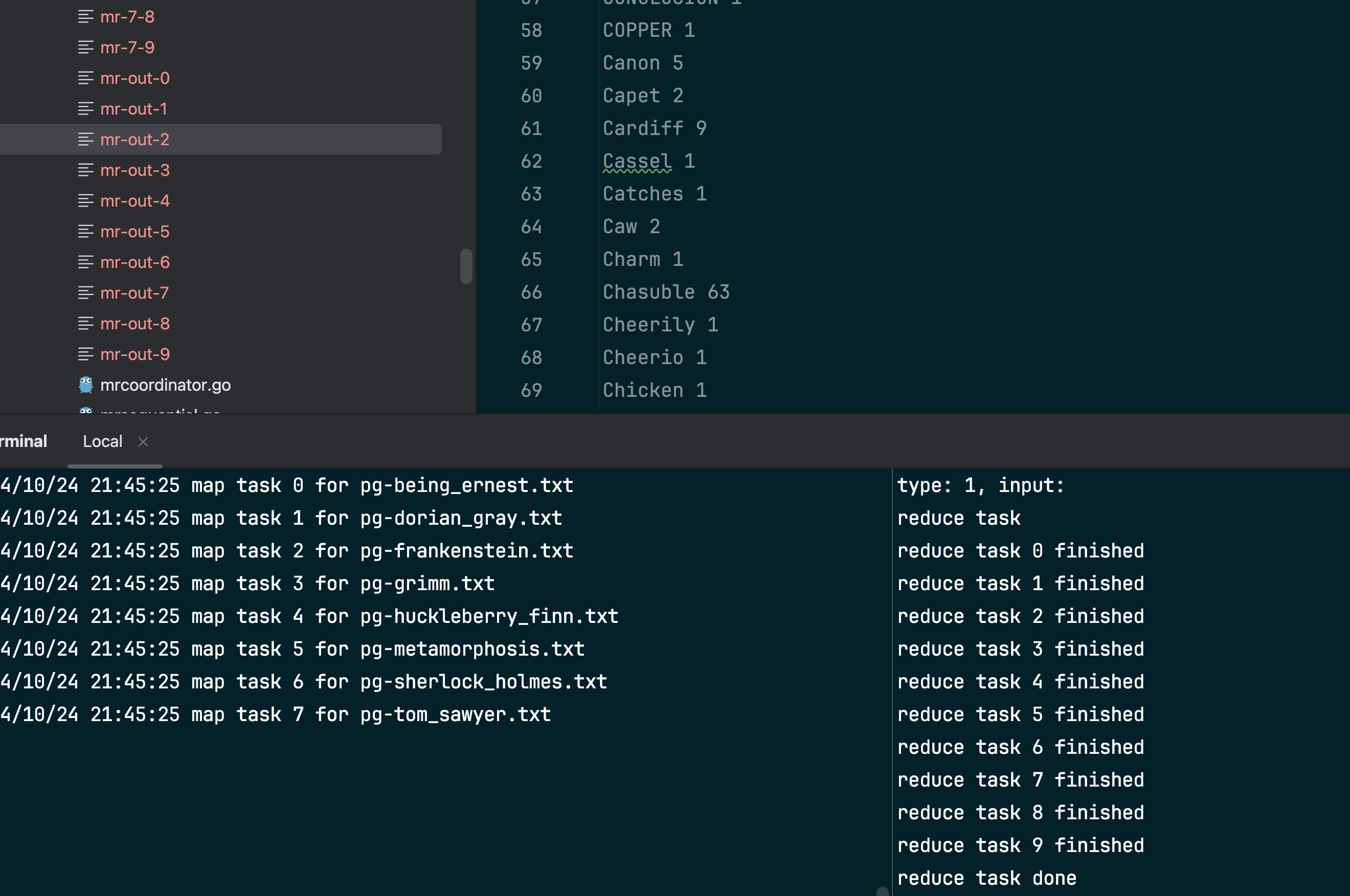Click the mr-7-9 file icon

(x=86, y=48)
